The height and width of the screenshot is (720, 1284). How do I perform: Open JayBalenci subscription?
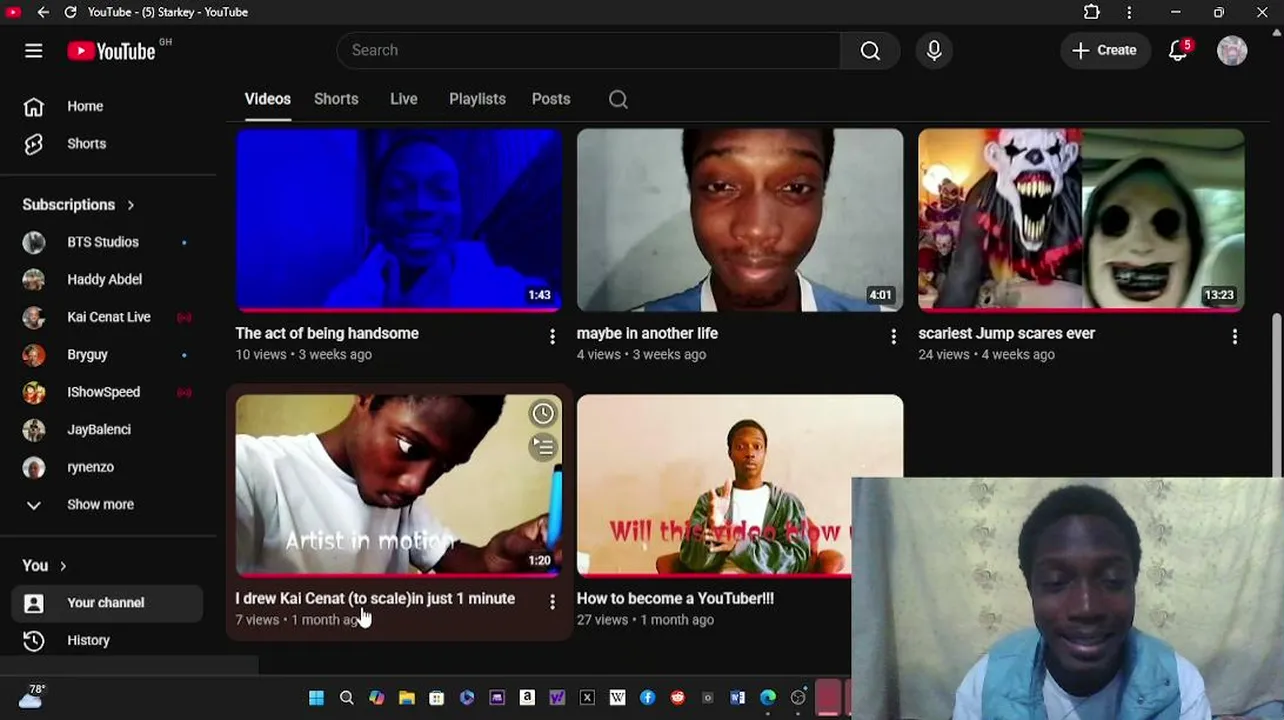pos(99,430)
